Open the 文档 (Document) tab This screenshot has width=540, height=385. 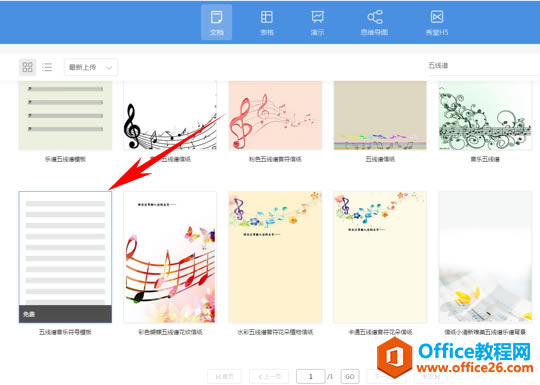click(216, 22)
